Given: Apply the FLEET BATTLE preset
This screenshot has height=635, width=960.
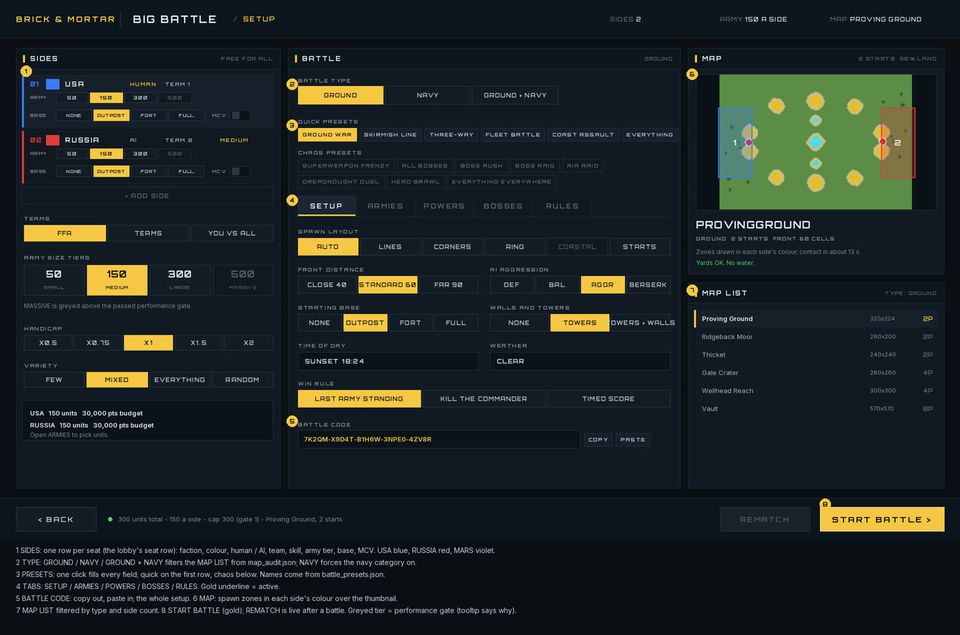Looking at the screenshot, I should [x=512, y=135].
